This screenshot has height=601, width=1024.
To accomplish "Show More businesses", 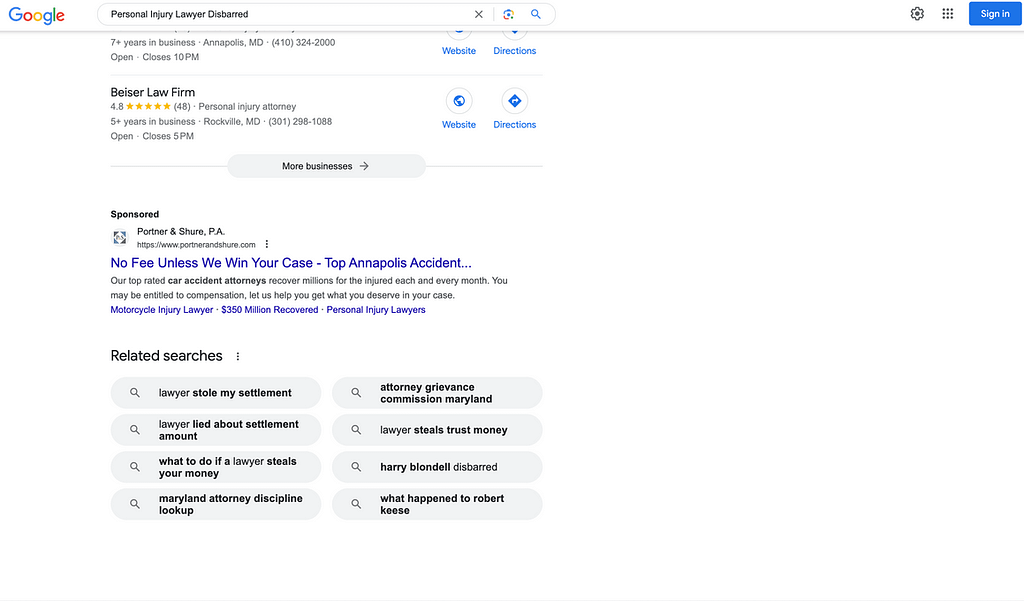I will [x=326, y=166].
